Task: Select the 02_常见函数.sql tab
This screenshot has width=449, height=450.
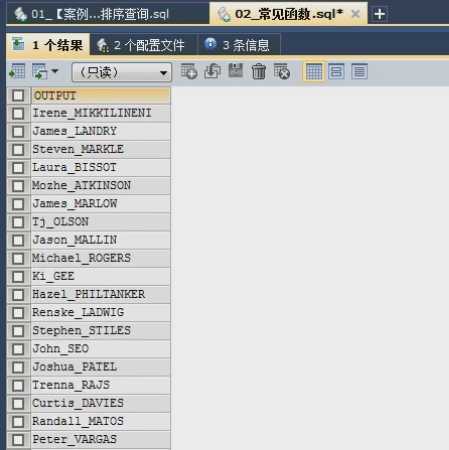Action: coord(288,14)
